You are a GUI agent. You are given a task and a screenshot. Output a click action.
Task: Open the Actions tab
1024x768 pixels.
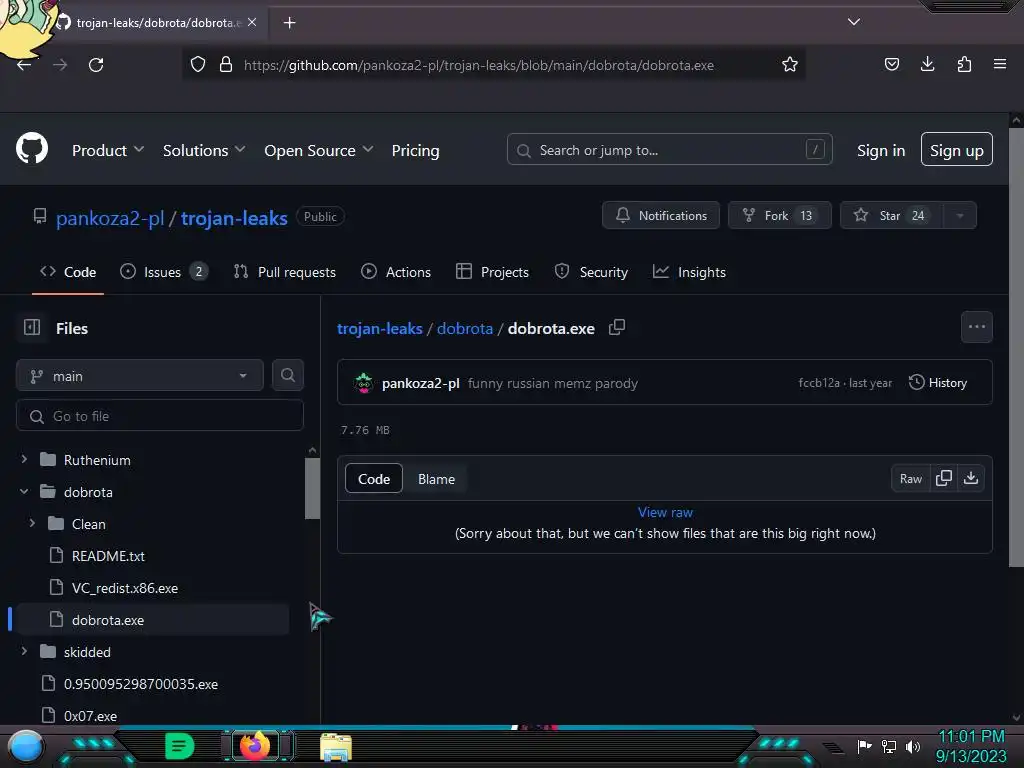396,272
